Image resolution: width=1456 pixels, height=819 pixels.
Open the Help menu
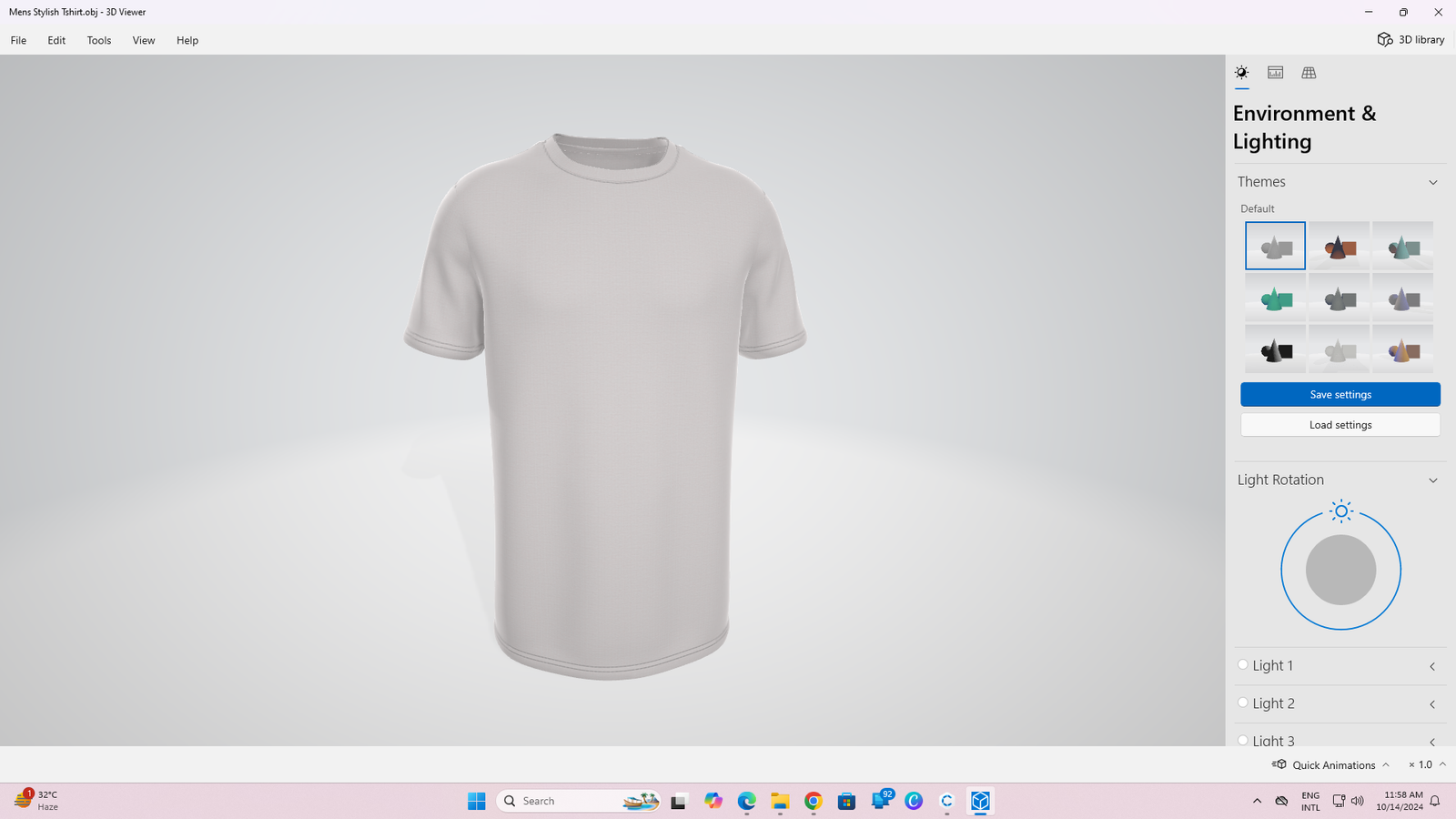(187, 40)
